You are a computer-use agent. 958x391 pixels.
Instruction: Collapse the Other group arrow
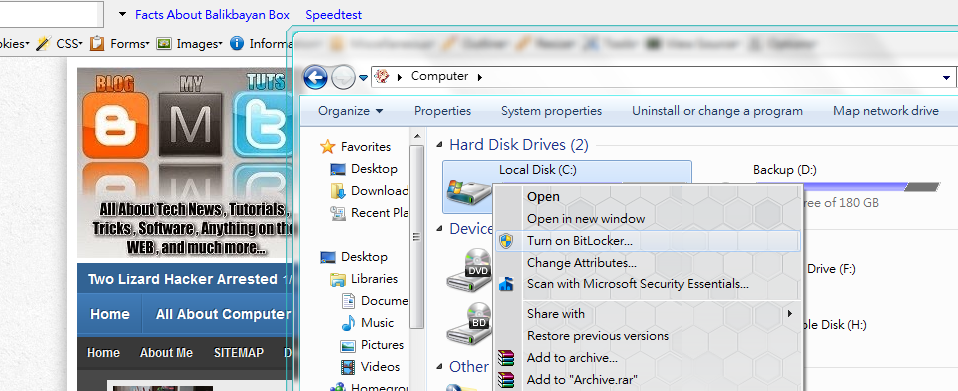coord(440,367)
